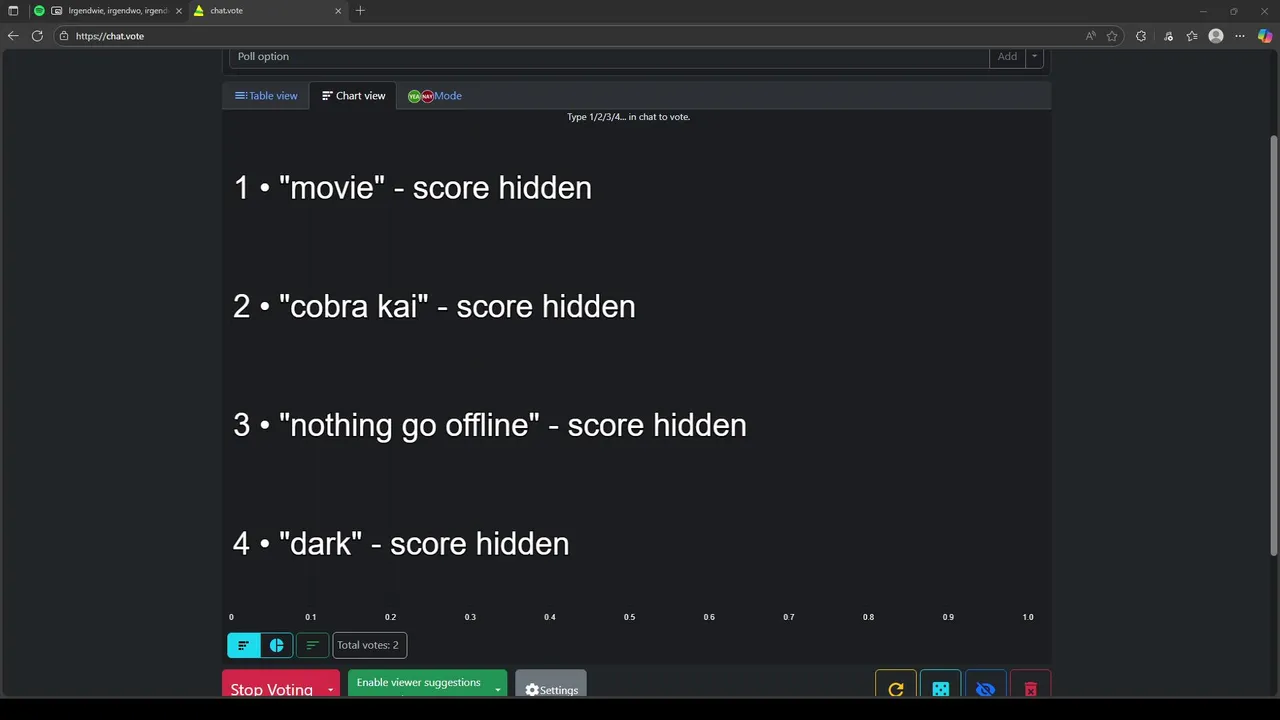Open the browser settings and more menu
Image resolution: width=1280 pixels, height=720 pixels.
click(1240, 36)
